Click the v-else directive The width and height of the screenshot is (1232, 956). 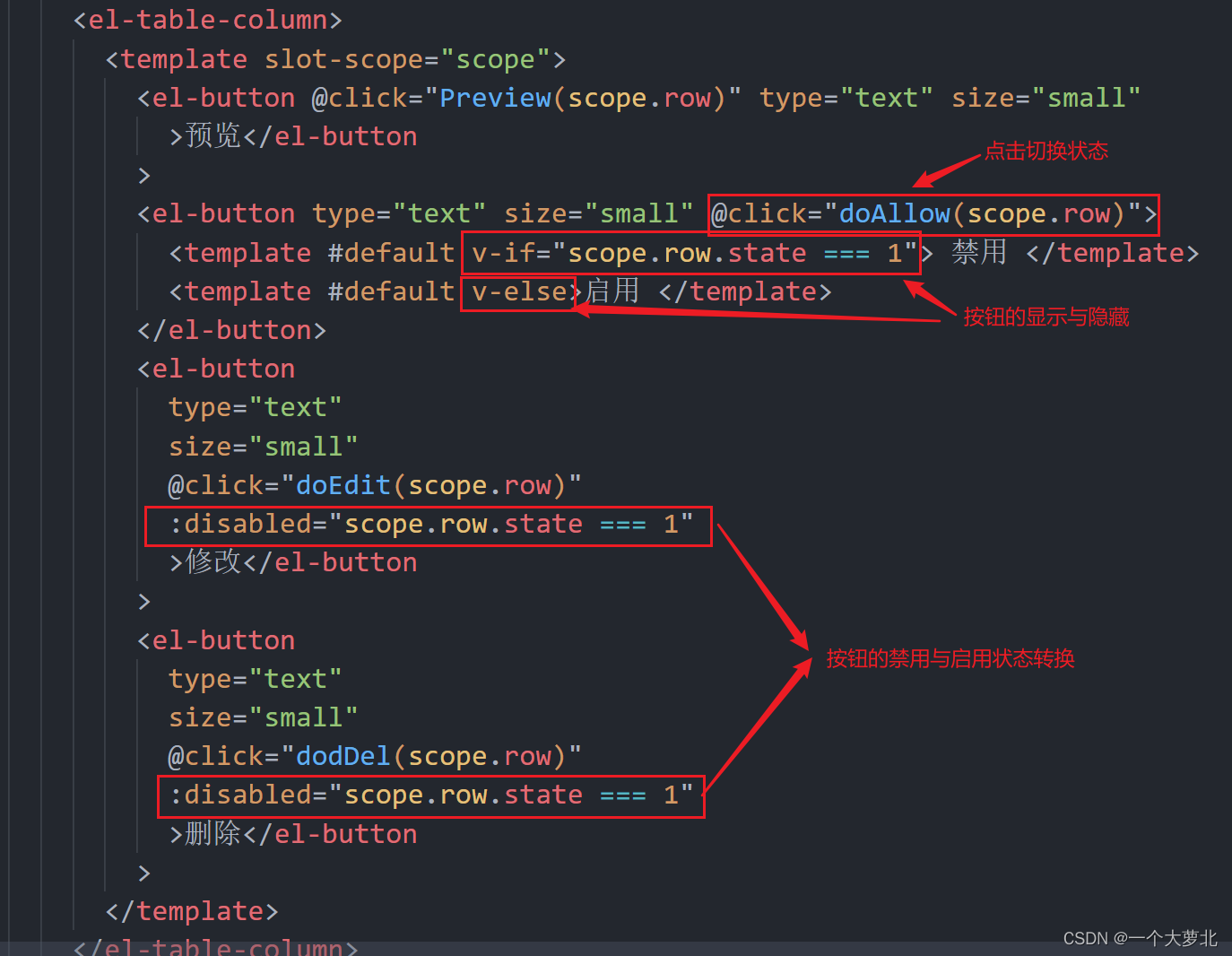click(519, 291)
